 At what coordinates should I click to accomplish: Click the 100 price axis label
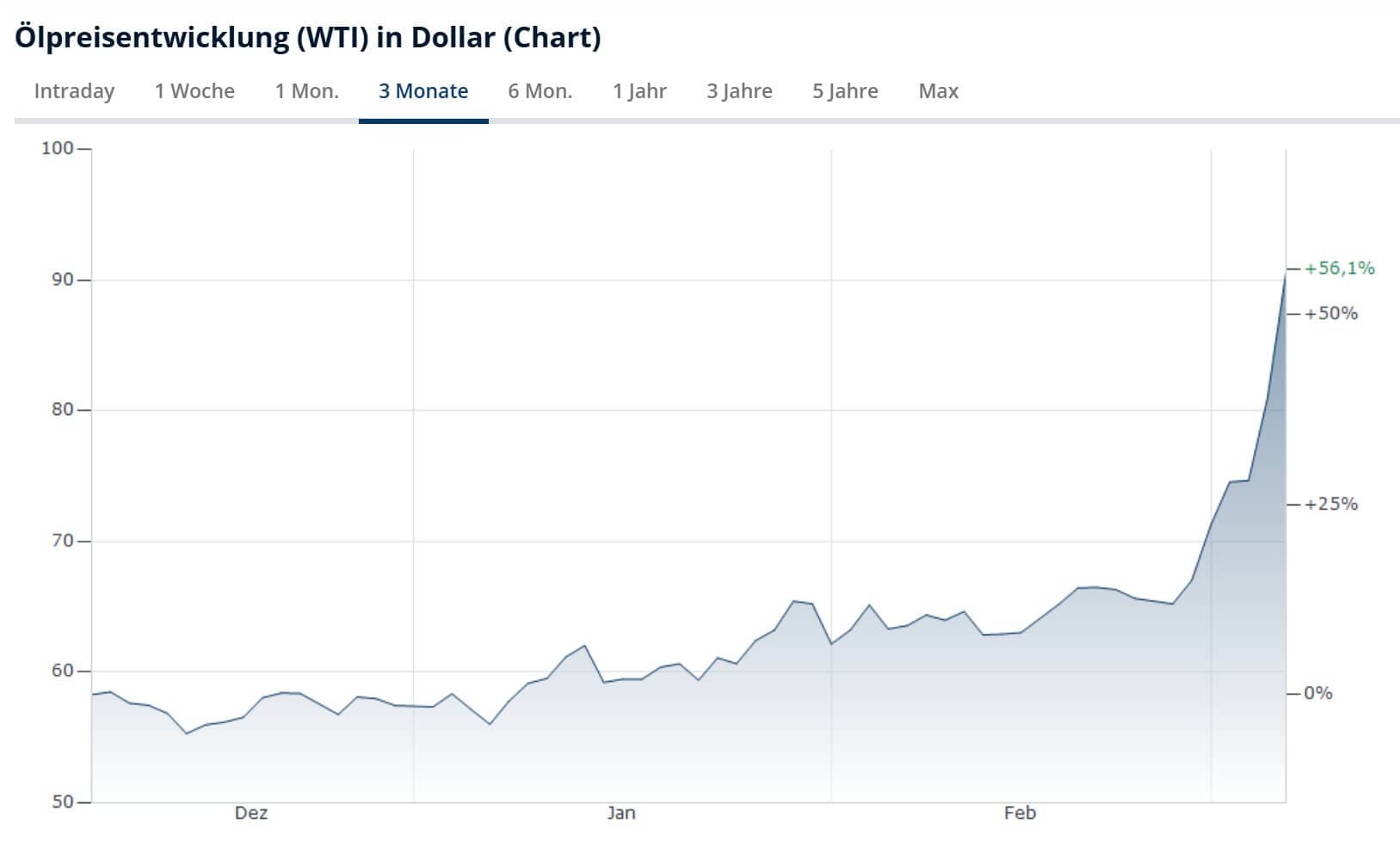tap(58, 148)
